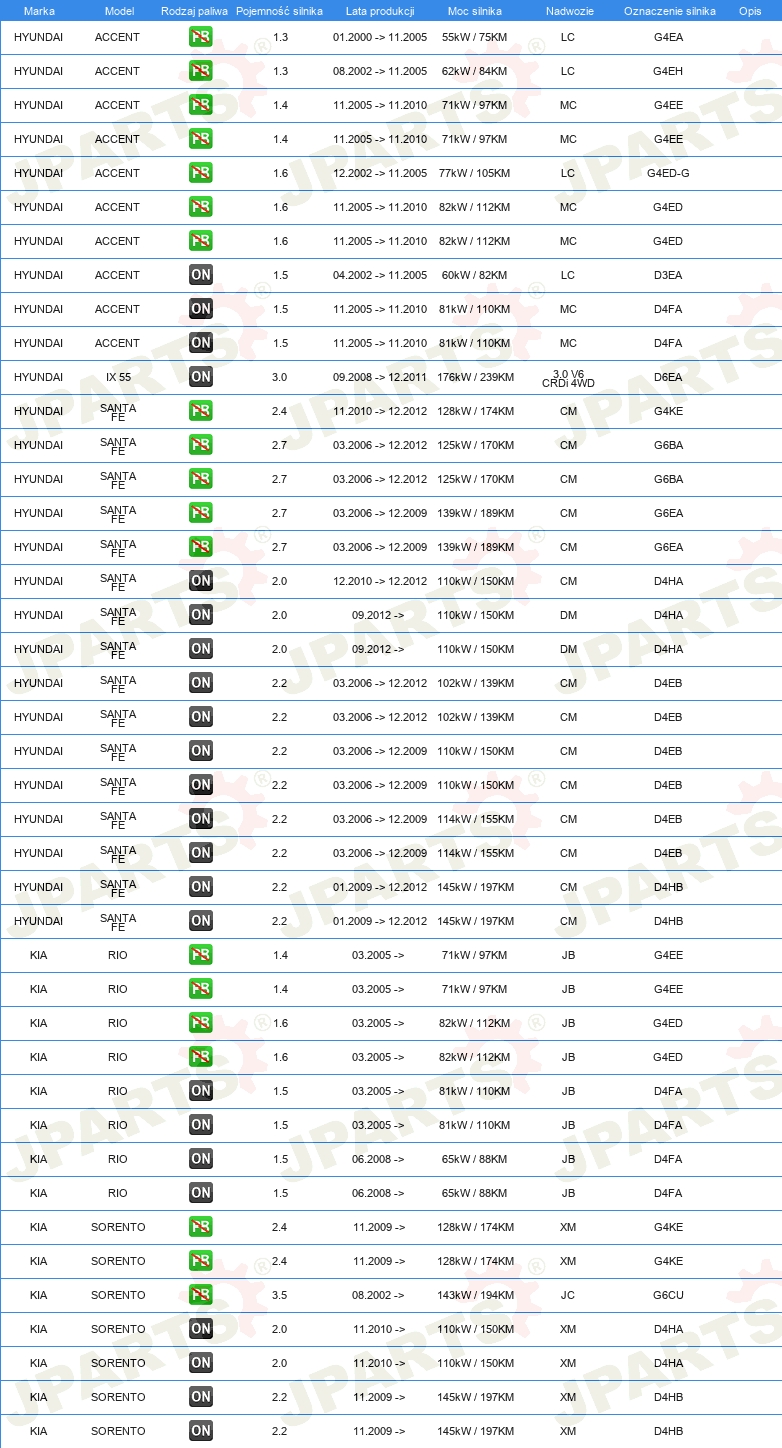Screen dimensions: 782x1448
Task: Select ACCENT in the G4EA row
Action: [118, 37]
